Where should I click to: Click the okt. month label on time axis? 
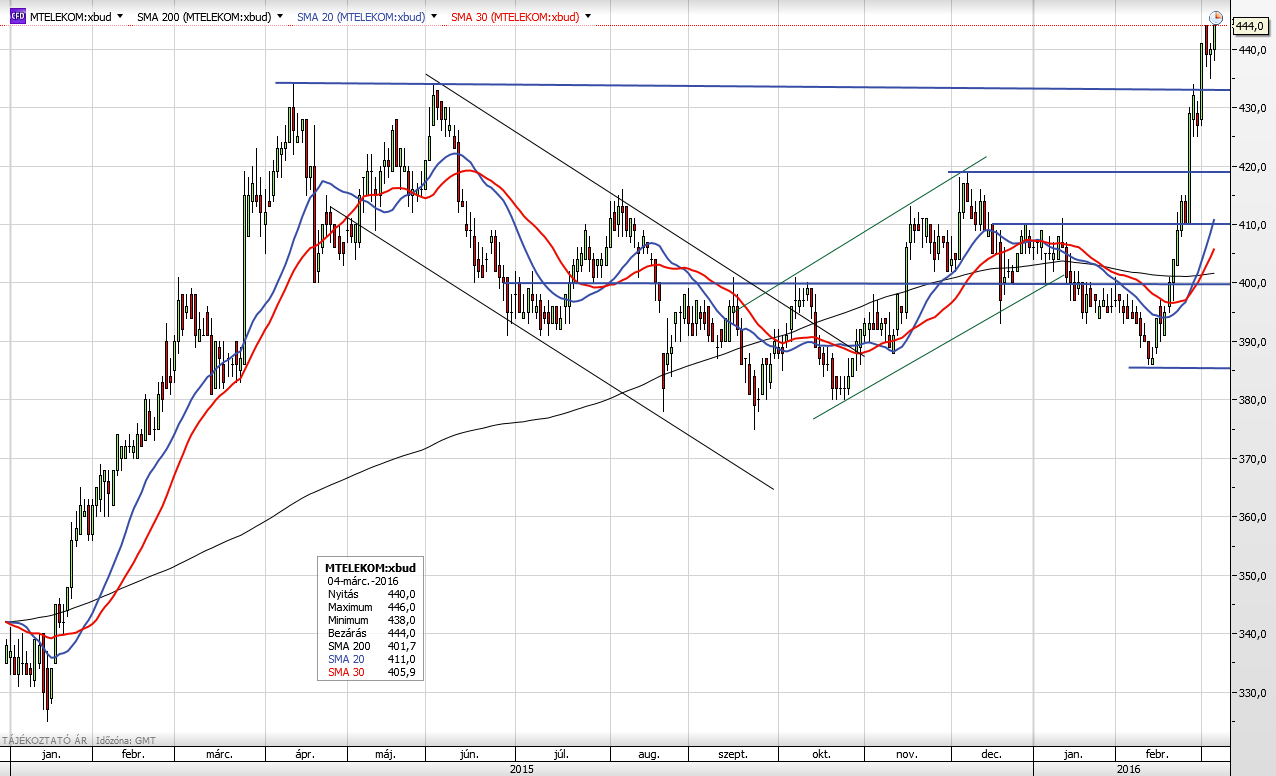[x=819, y=754]
